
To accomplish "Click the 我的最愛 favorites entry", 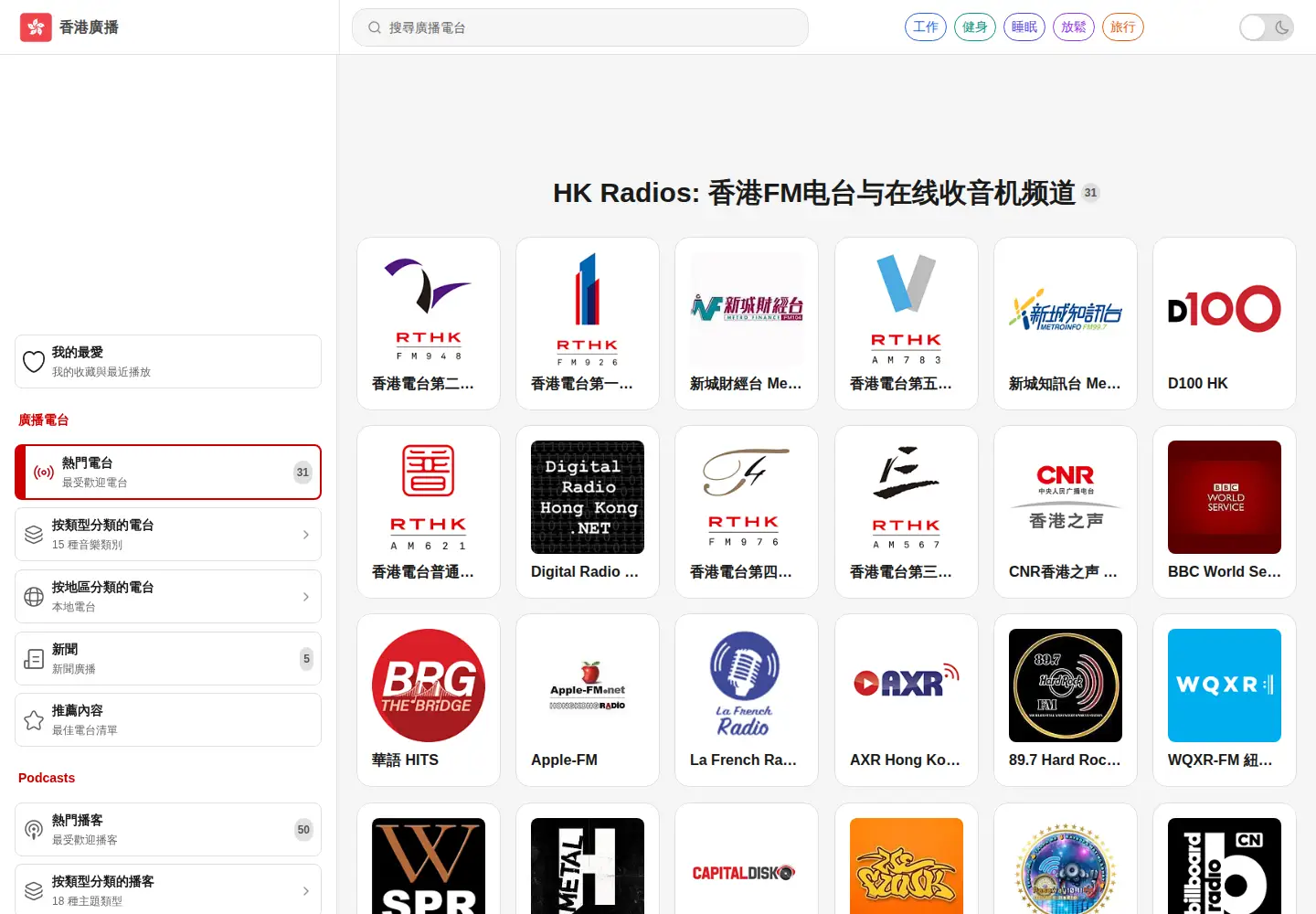I will [168, 362].
